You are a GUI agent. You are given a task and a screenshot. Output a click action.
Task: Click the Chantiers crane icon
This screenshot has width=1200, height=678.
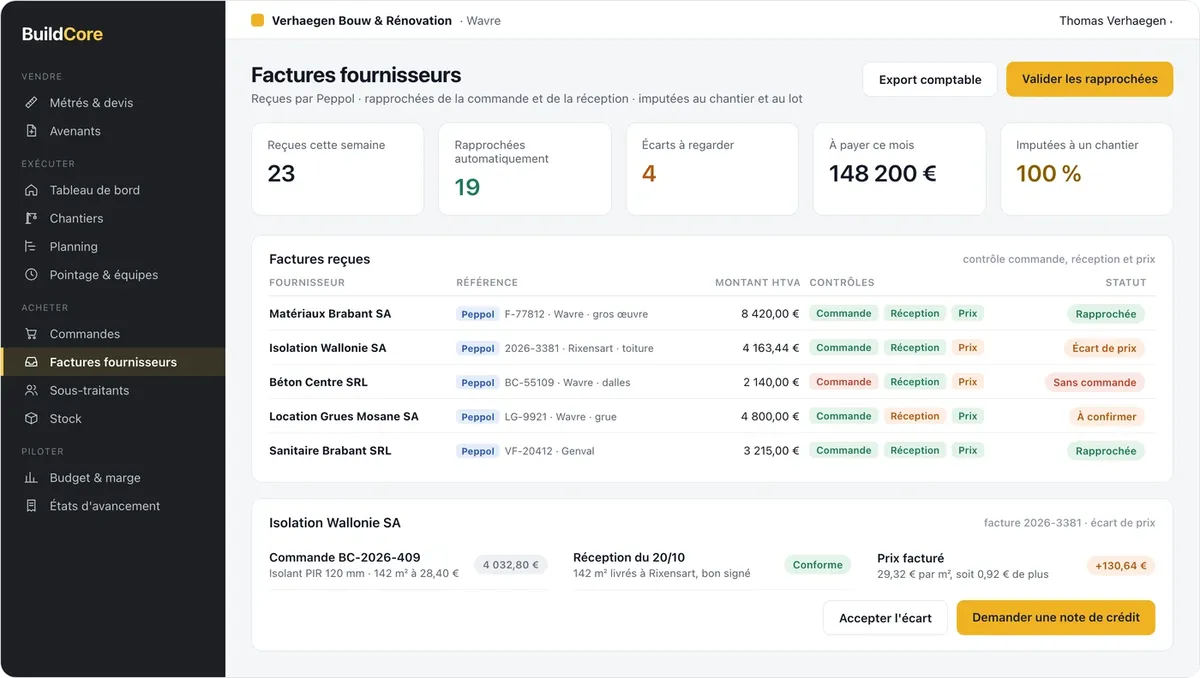[x=31, y=218]
